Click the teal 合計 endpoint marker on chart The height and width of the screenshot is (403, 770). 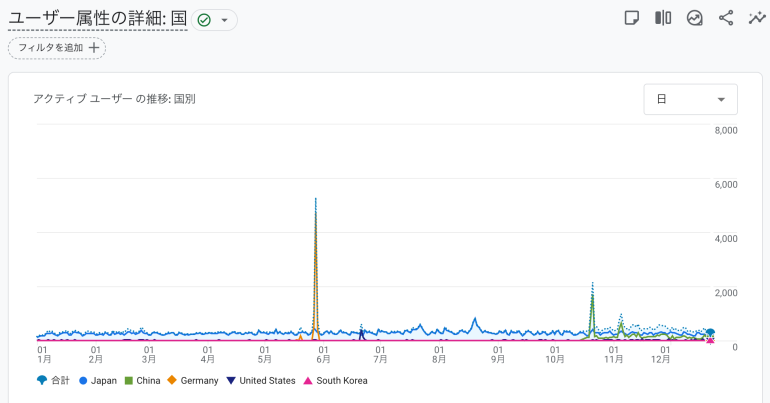(710, 333)
